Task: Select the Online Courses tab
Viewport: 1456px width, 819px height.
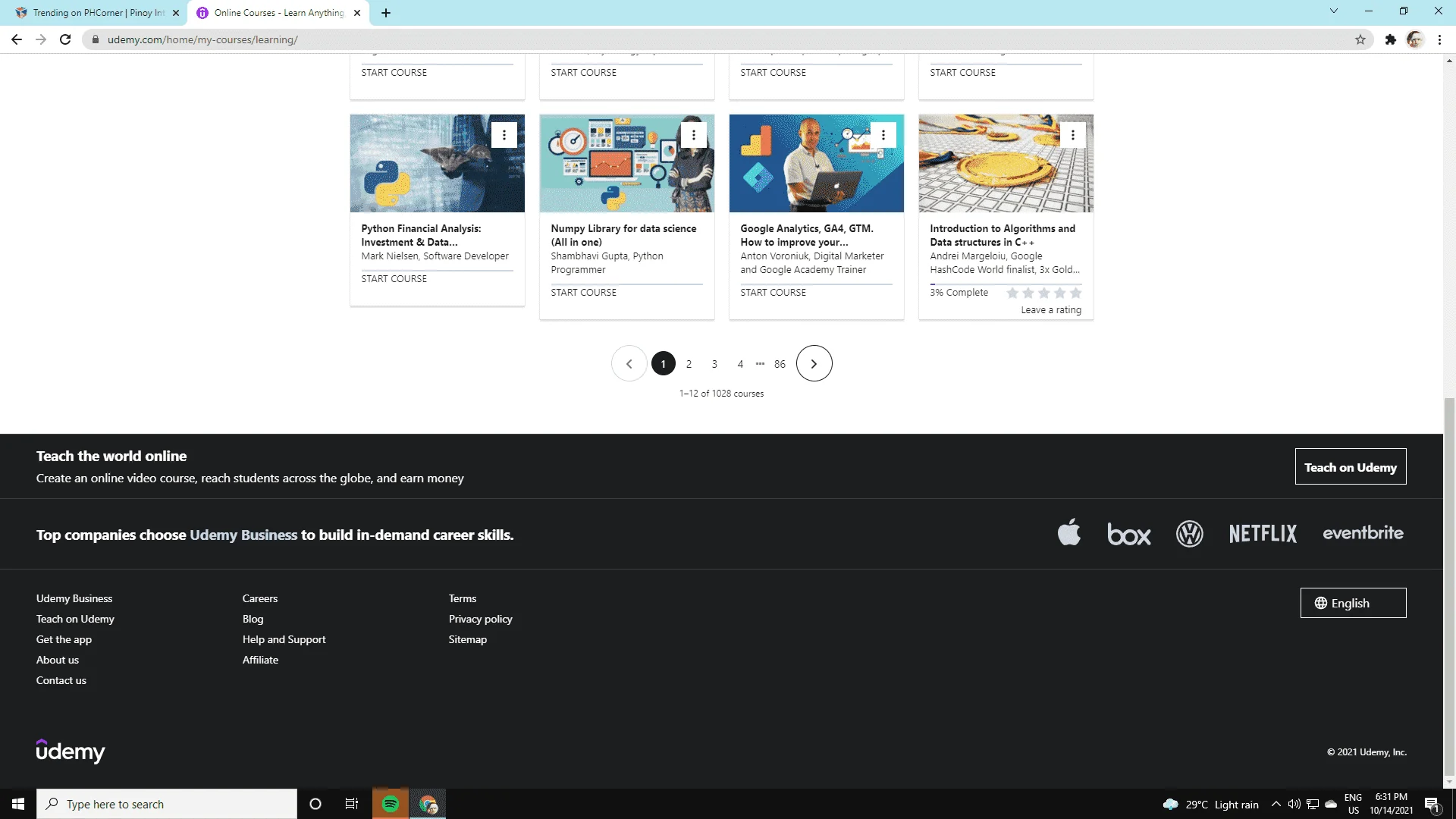Action: point(278,13)
